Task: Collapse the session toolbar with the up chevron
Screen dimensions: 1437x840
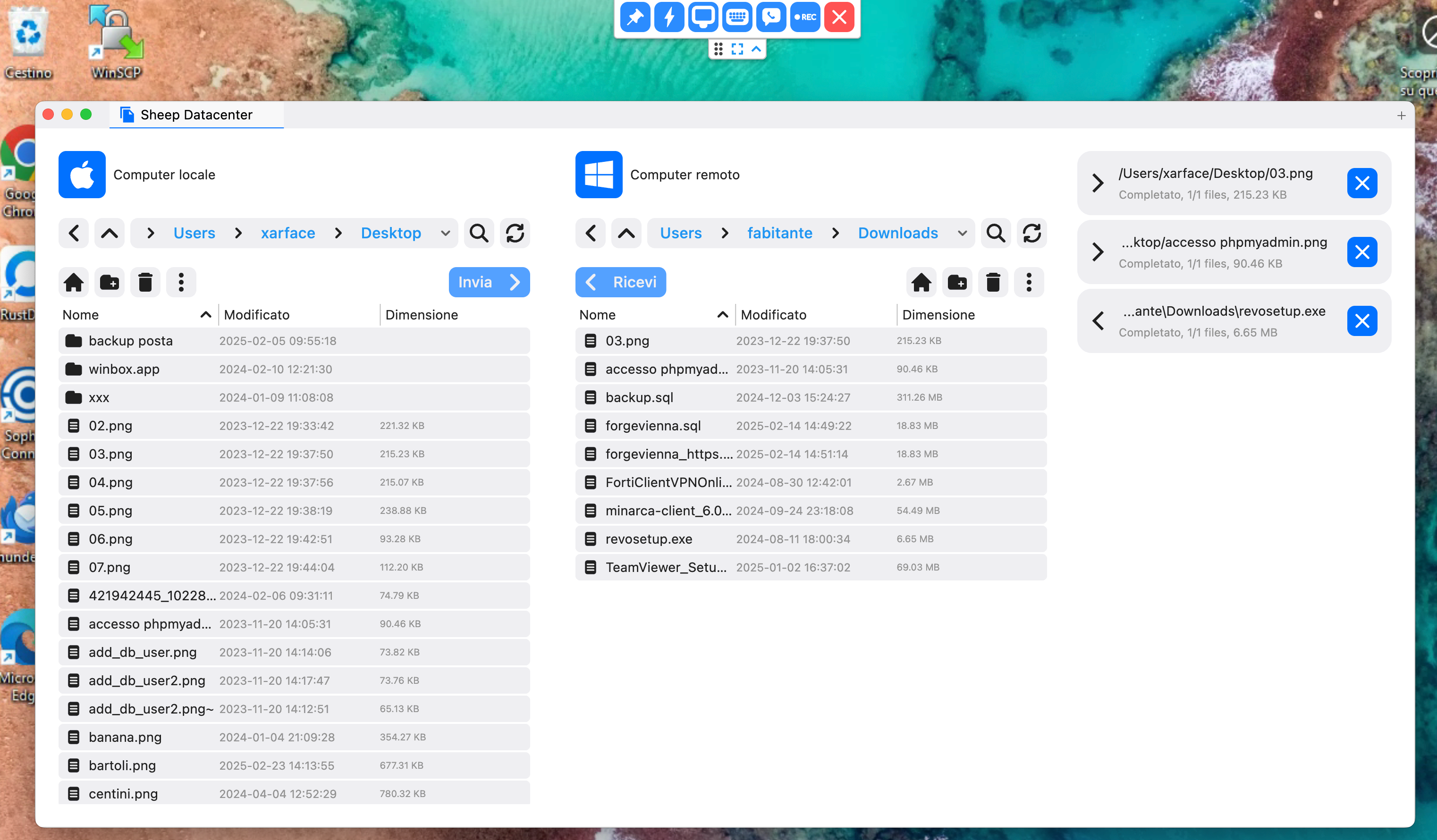Action: (x=756, y=49)
